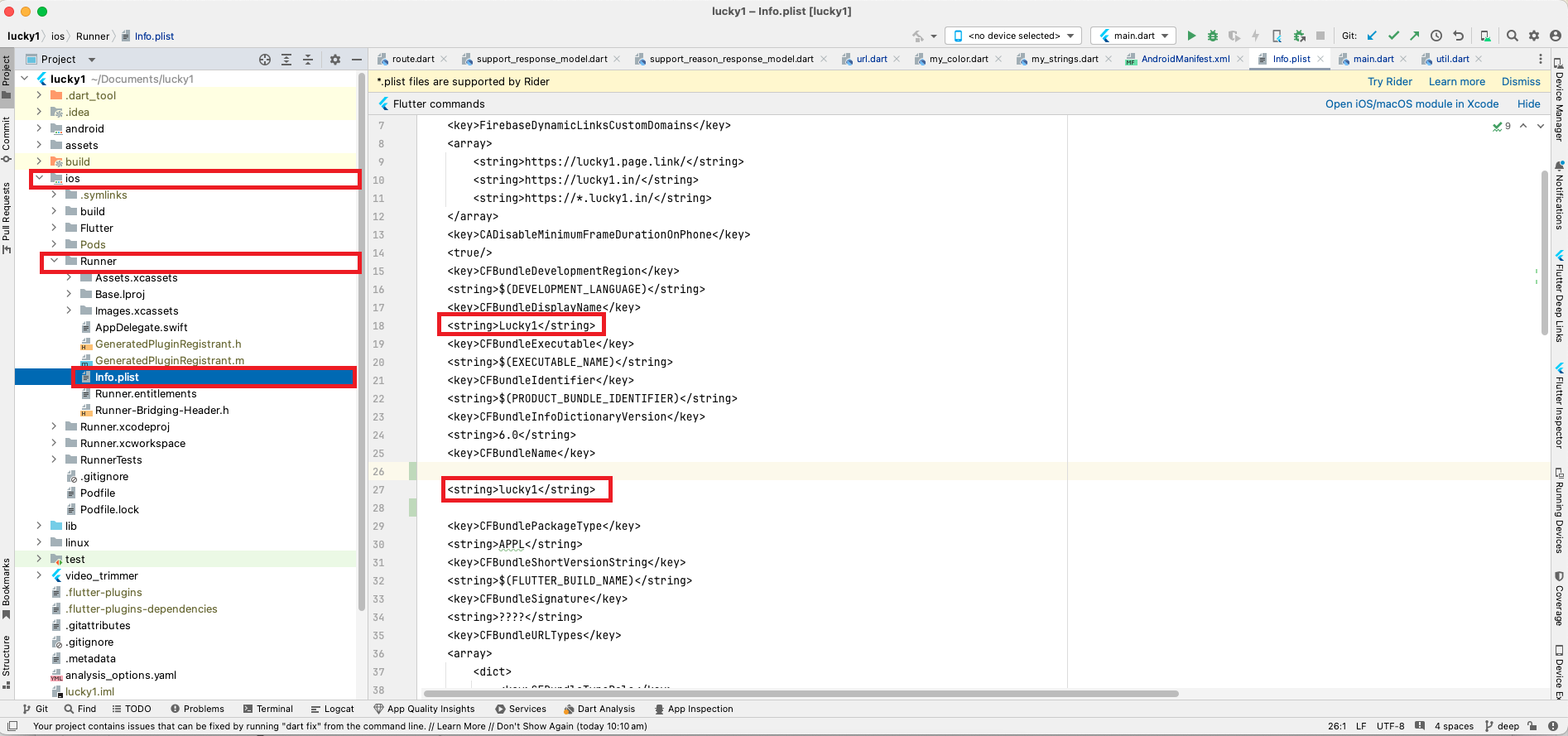Switch to the my_strings.dart tab
This screenshot has width=1568, height=736.
click(x=1064, y=59)
